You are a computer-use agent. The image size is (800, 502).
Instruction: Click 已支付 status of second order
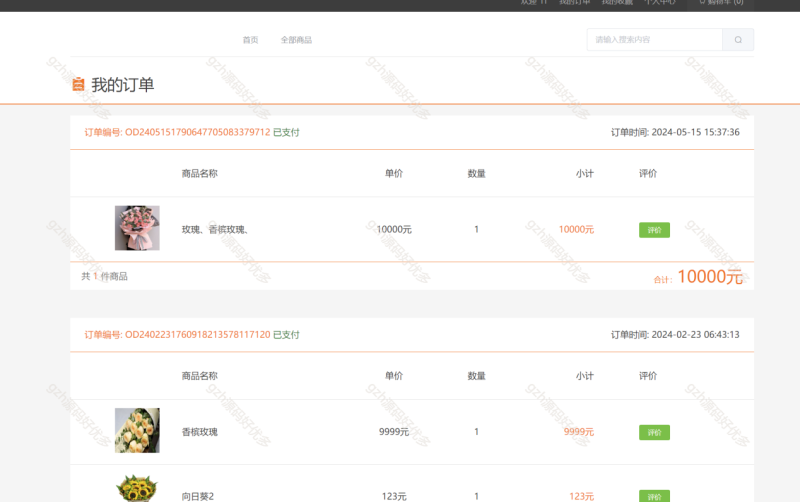(286, 335)
